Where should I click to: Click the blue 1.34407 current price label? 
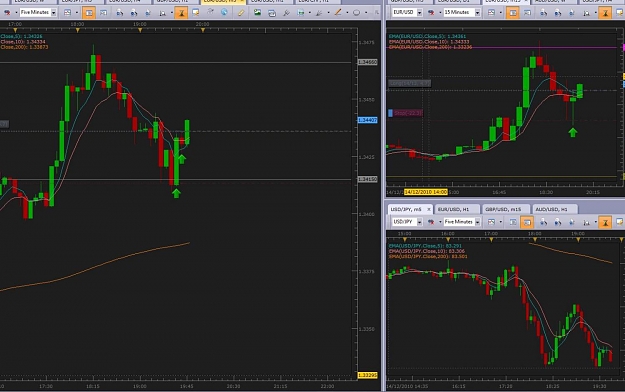(367, 120)
